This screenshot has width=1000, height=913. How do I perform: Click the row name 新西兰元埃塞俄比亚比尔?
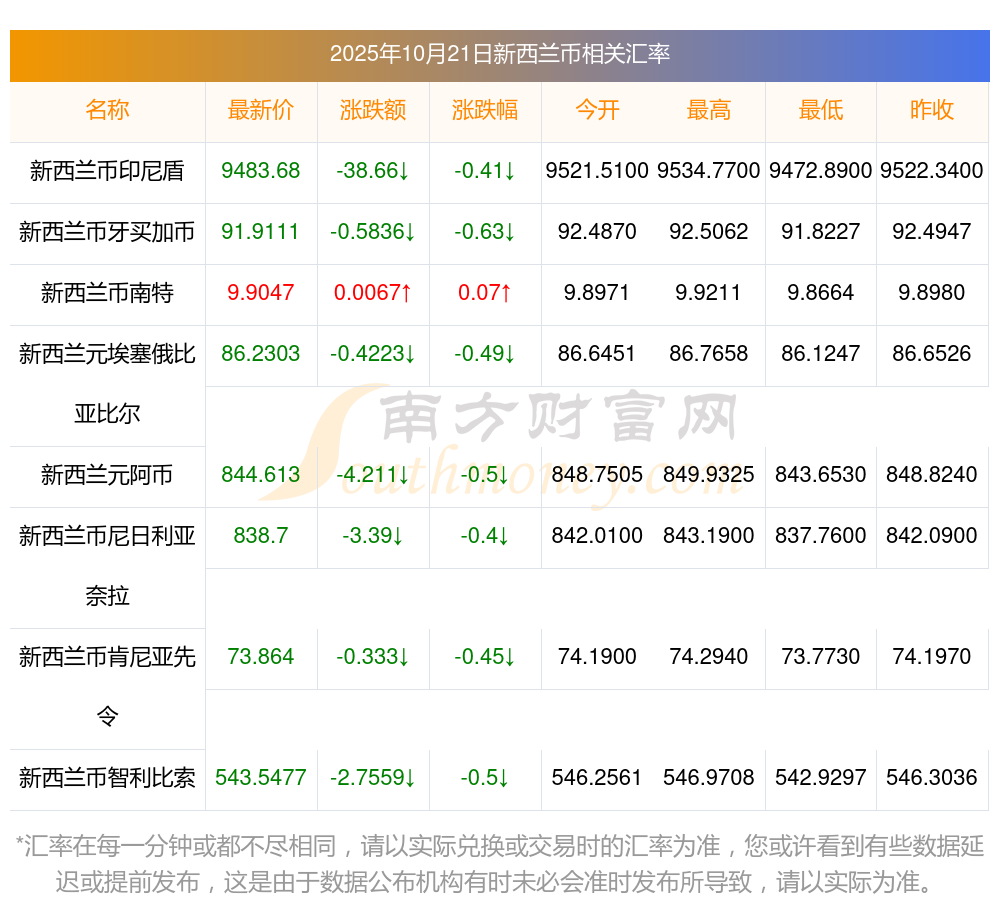point(107,384)
